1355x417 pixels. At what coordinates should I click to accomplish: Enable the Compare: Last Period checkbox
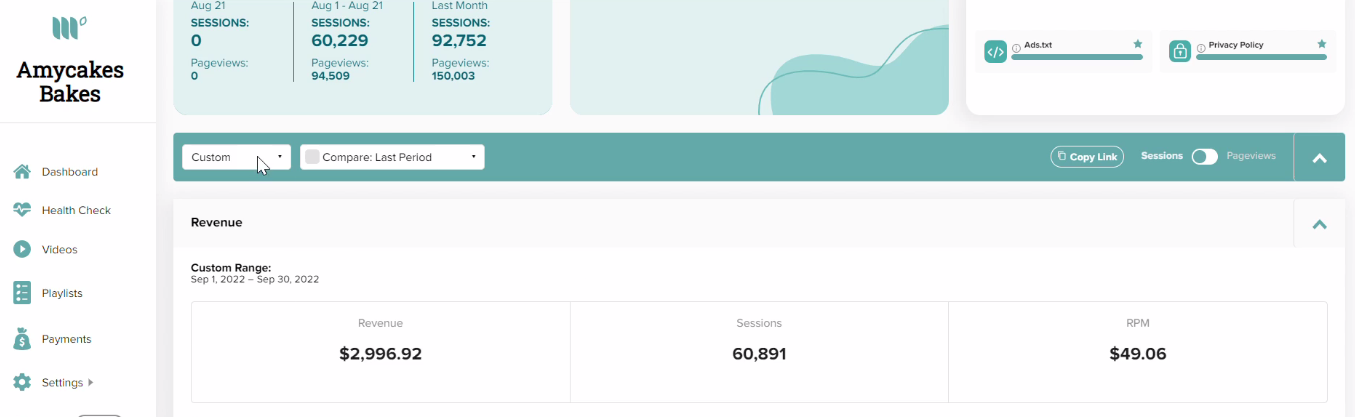click(312, 157)
